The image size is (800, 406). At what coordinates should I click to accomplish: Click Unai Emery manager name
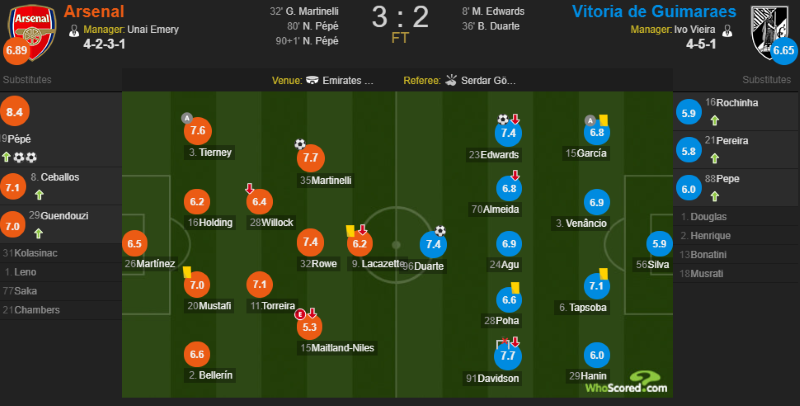[153, 30]
